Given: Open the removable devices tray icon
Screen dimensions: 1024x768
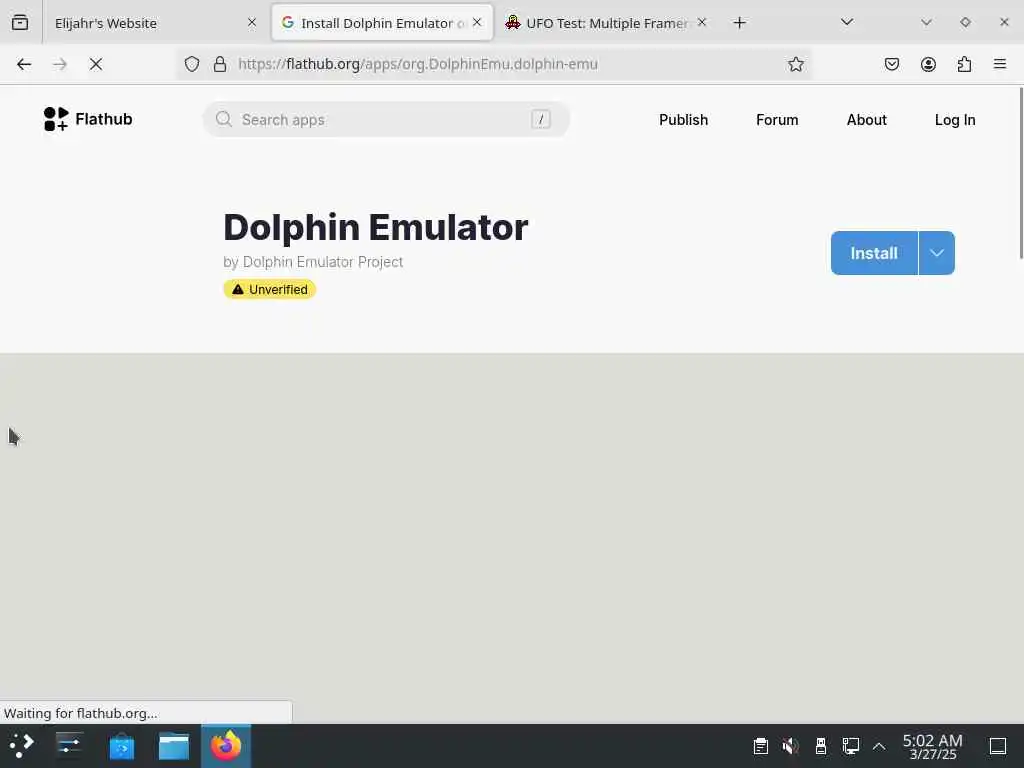Looking at the screenshot, I should pyautogui.click(x=821, y=746).
